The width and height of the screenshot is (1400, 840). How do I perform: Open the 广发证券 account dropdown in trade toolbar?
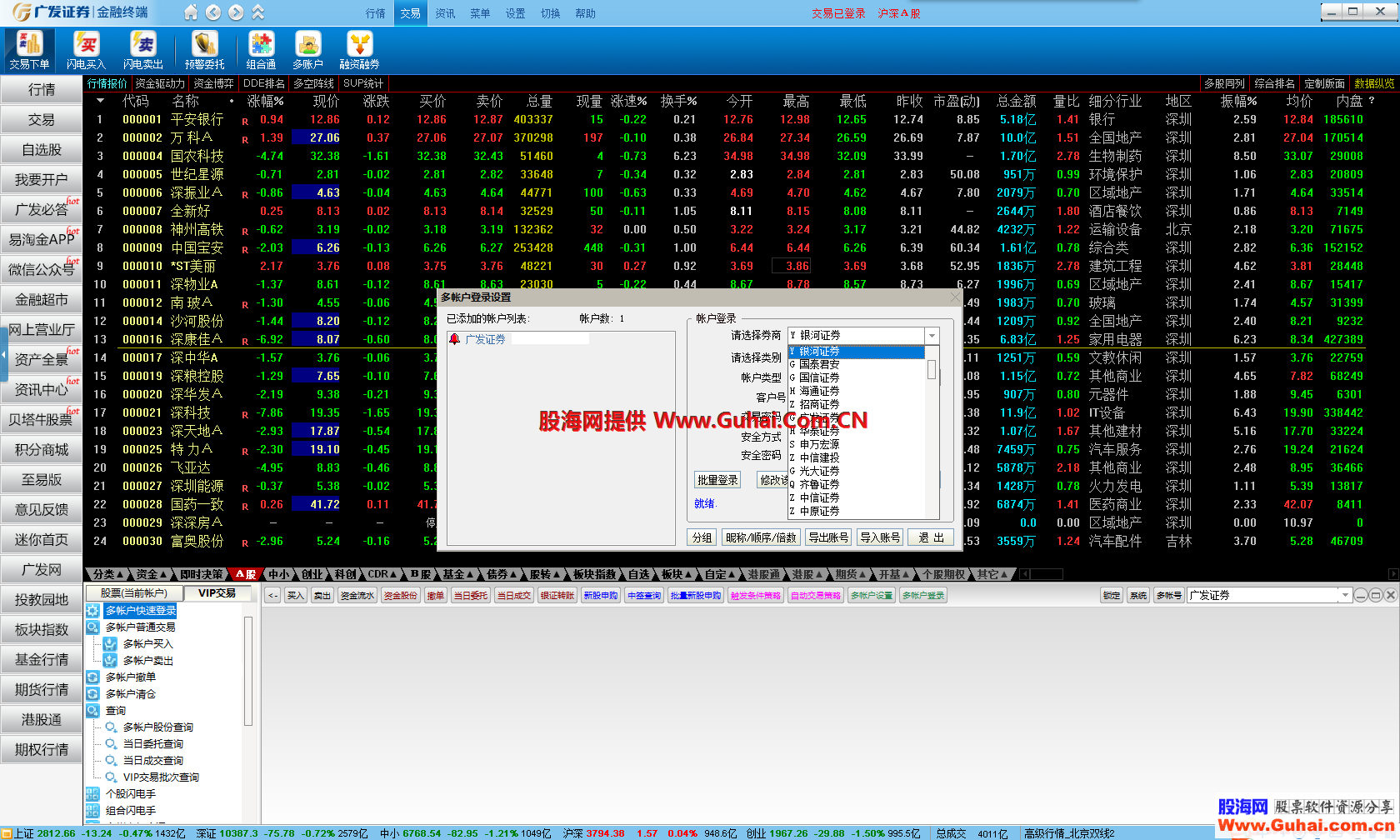[x=1344, y=595]
